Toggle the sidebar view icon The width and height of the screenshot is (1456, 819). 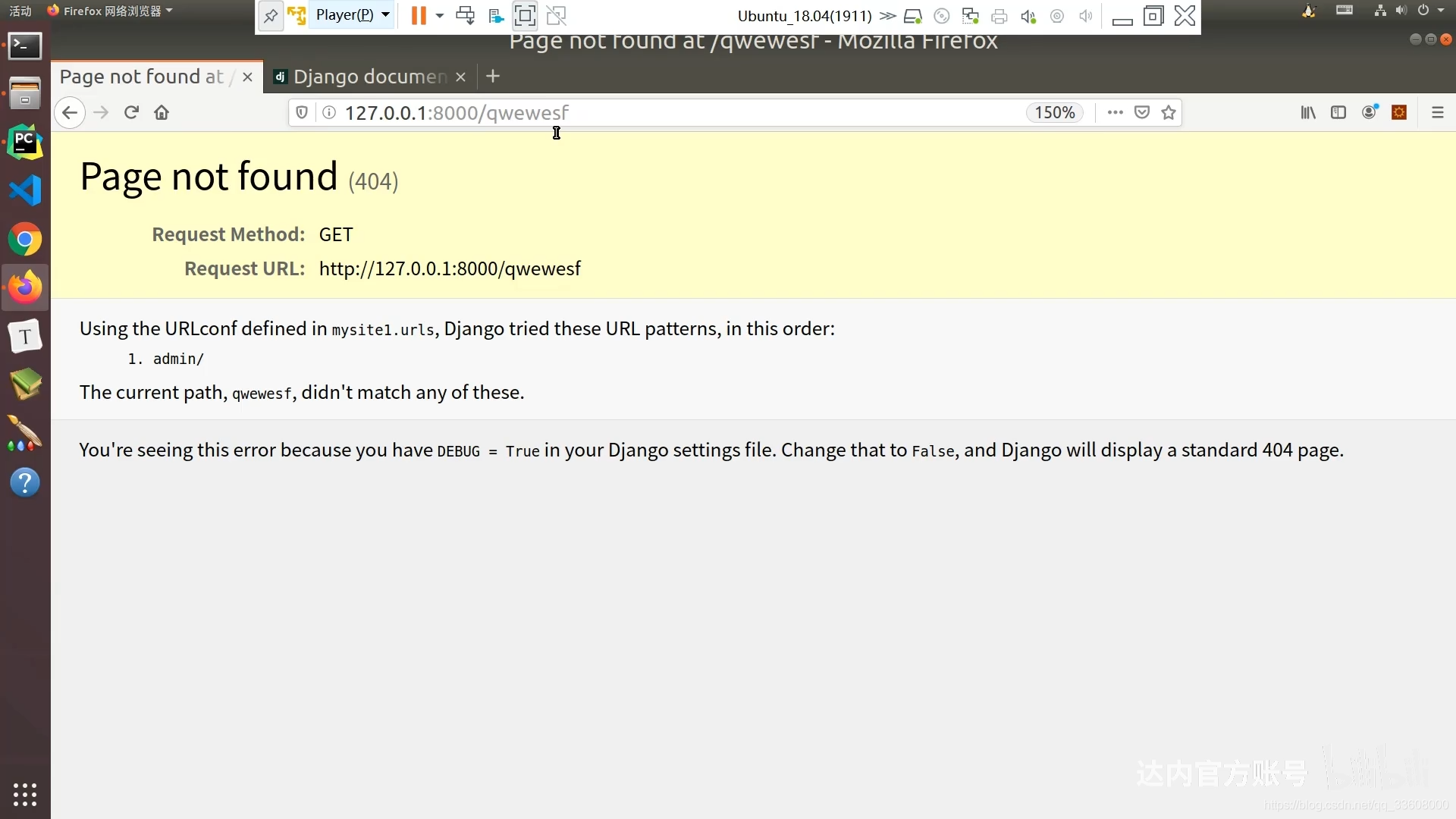point(1338,112)
